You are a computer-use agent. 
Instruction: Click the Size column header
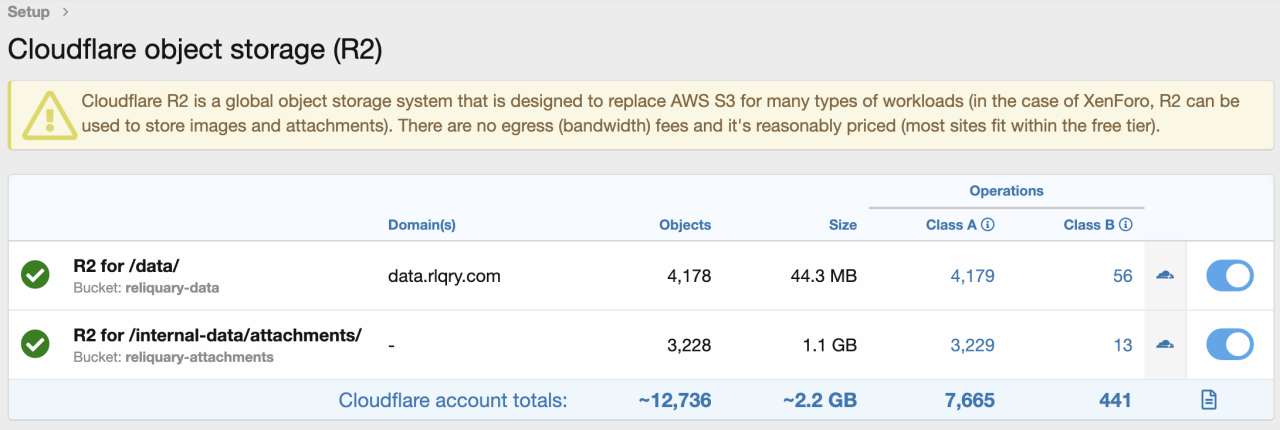842,225
